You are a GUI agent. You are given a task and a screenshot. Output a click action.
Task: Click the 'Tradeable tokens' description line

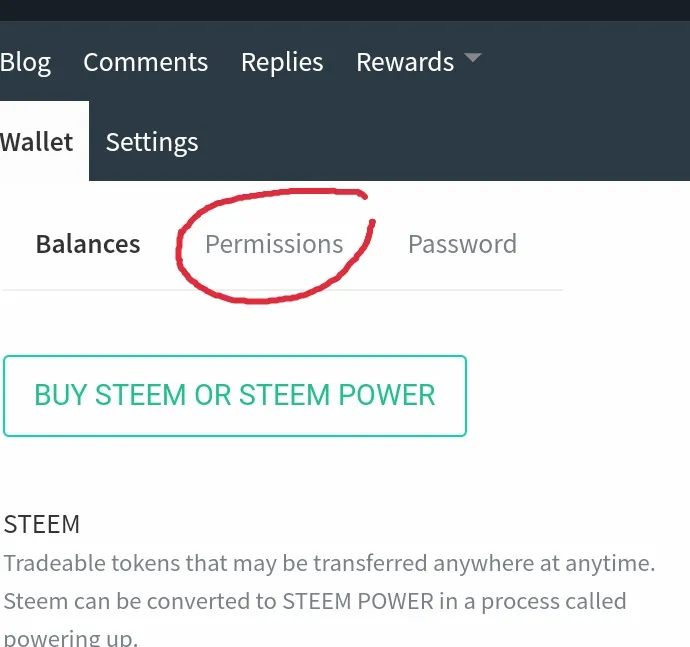tap(330, 563)
